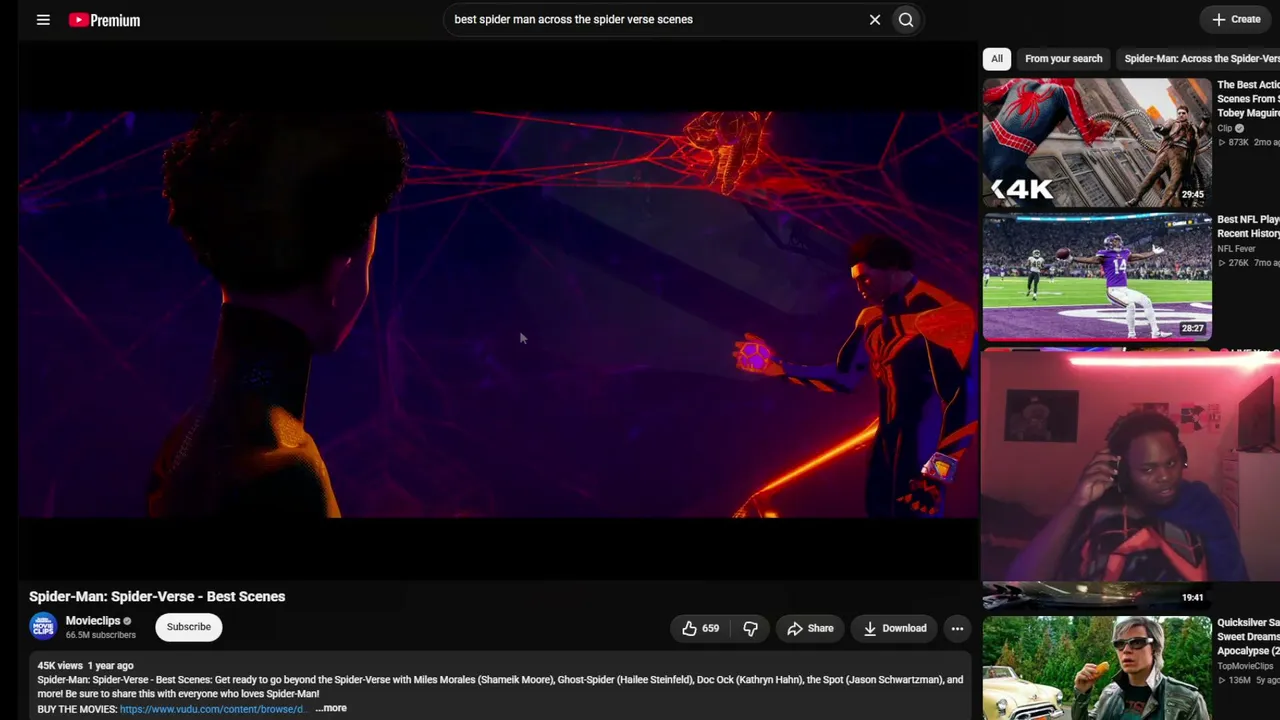1280x720 pixels.
Task: Subscribe to the Movieclips channel
Action: 189,627
